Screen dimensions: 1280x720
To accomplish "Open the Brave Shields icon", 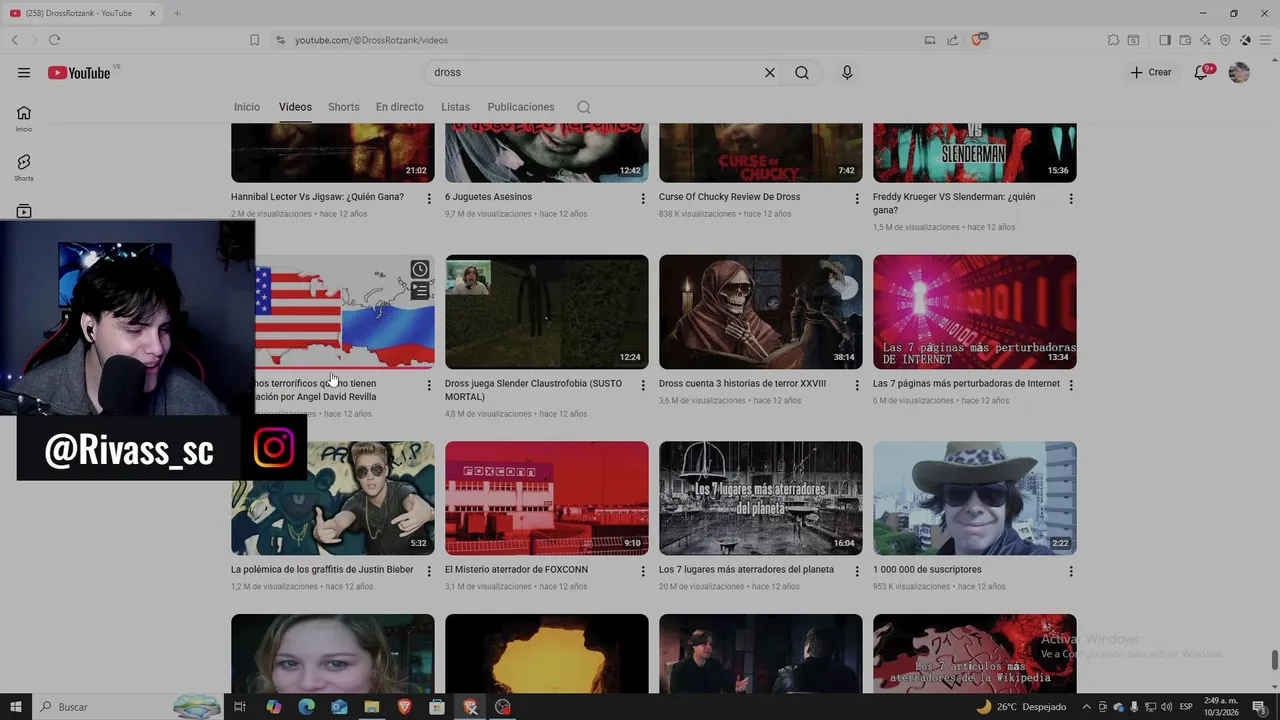I will pyautogui.click(x=978, y=40).
